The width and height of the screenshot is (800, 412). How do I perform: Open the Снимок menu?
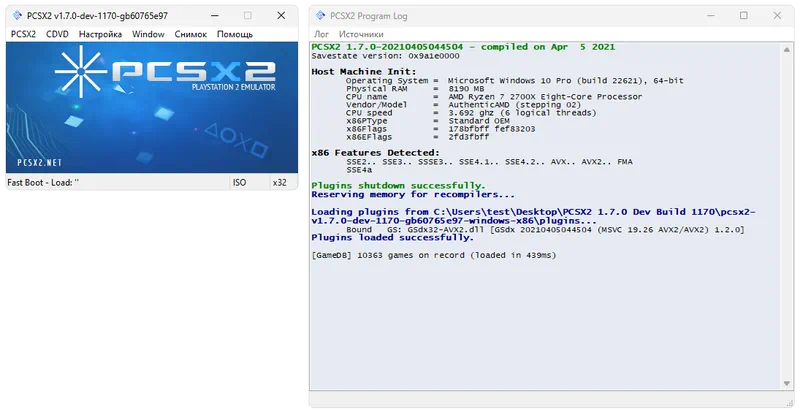click(x=190, y=34)
